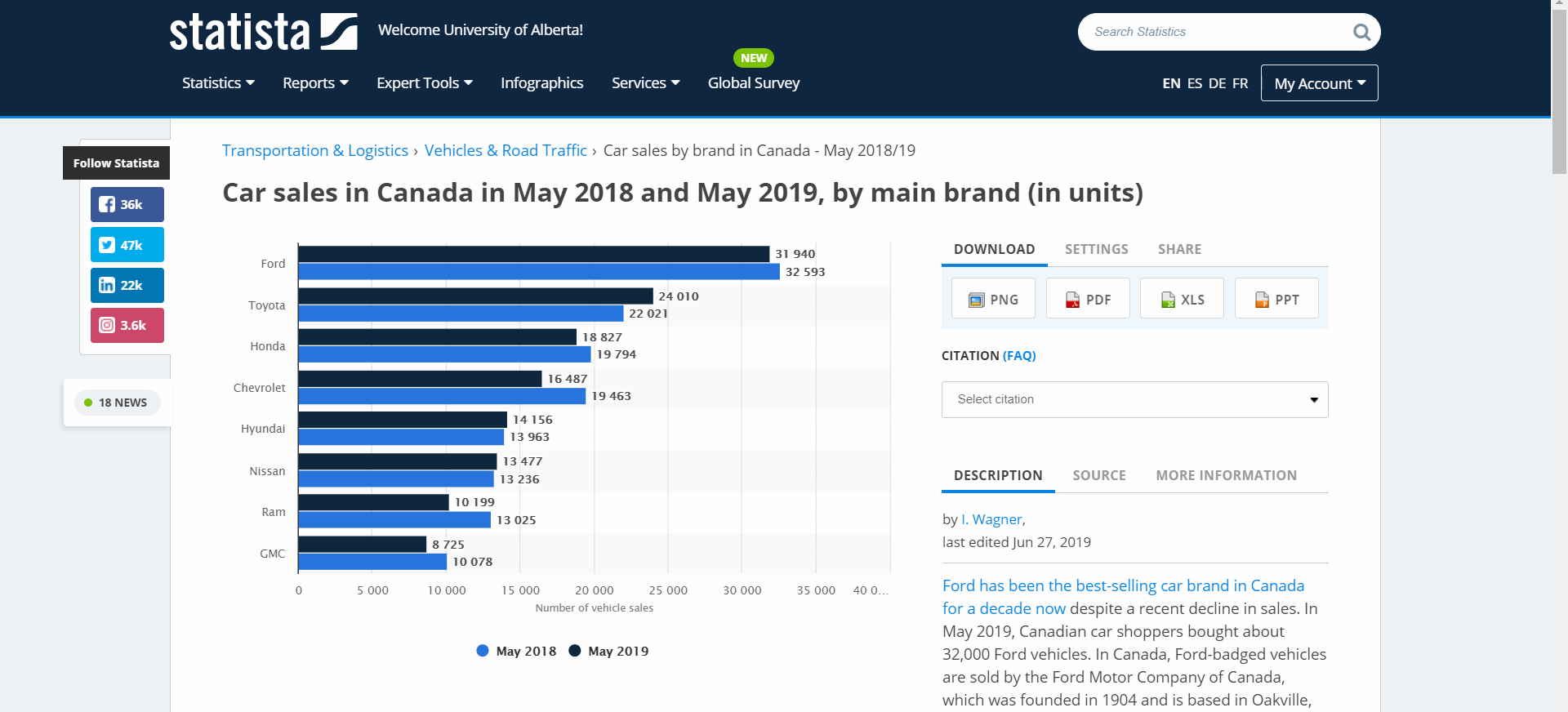Open citation FAQ link
This screenshot has width=1568, height=712.
point(1019,355)
